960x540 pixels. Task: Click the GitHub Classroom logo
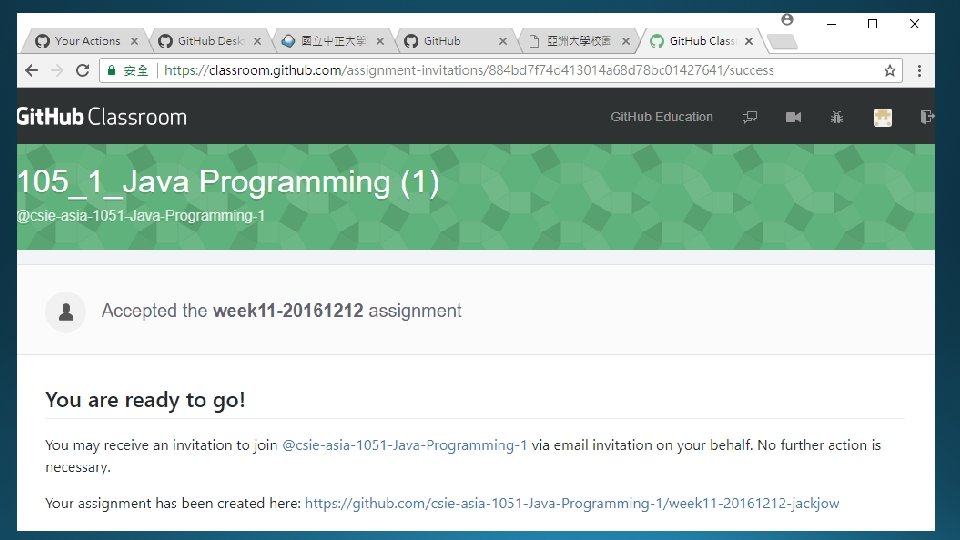coord(102,116)
